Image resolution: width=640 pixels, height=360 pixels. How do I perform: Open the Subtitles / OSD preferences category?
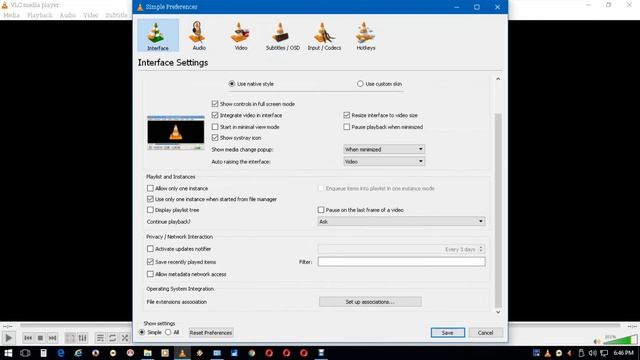point(282,36)
